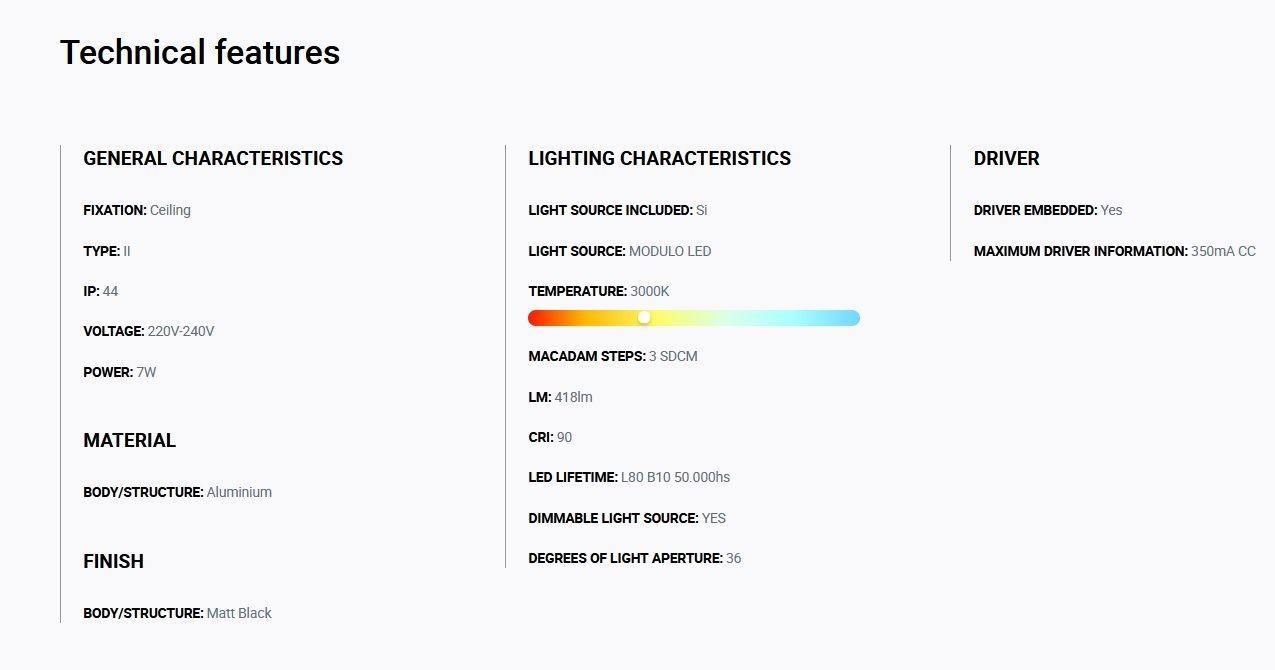Click the white temperature slider handle

click(x=644, y=317)
